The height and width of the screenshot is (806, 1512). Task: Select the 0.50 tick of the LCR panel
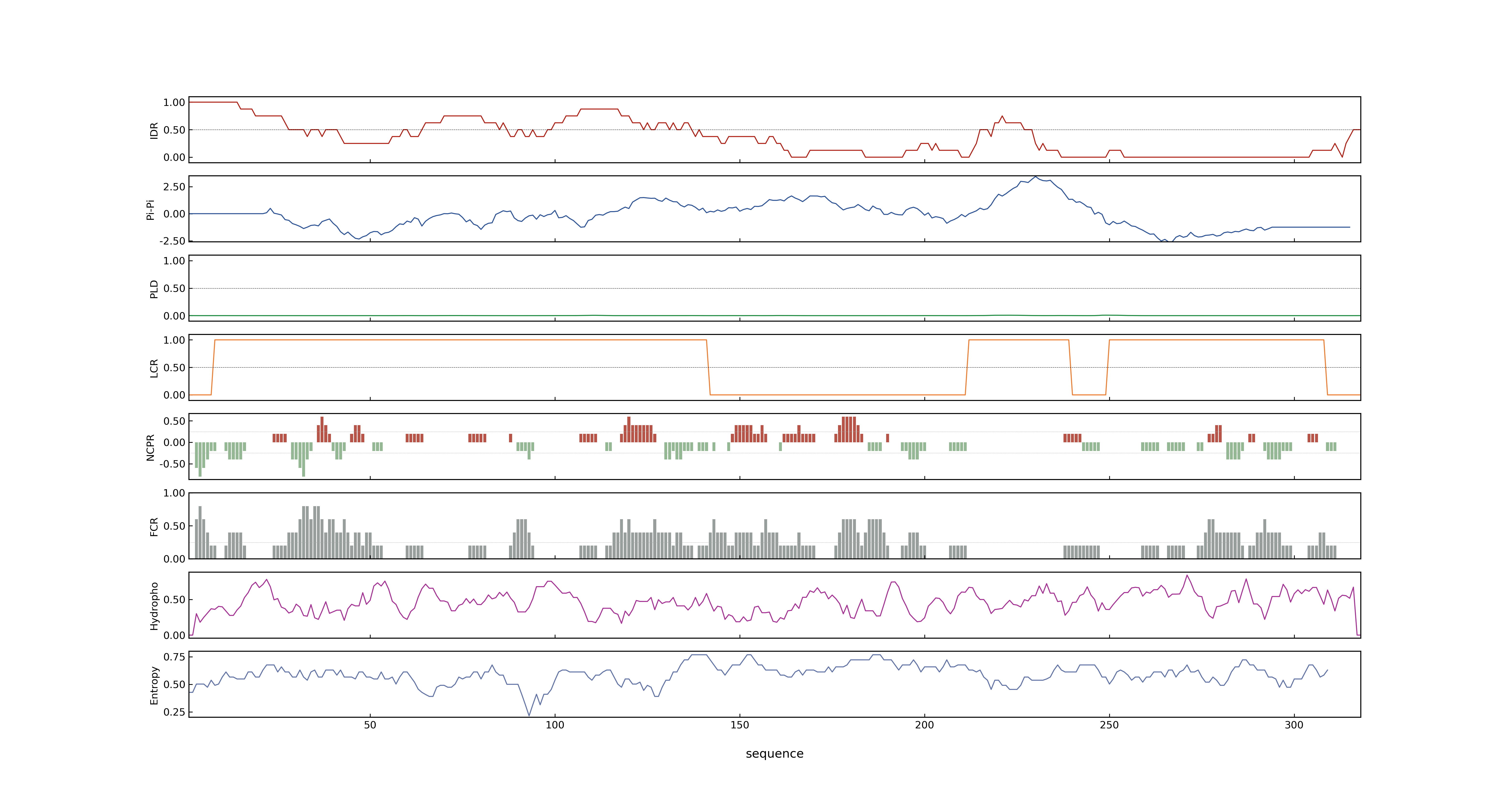tap(174, 368)
